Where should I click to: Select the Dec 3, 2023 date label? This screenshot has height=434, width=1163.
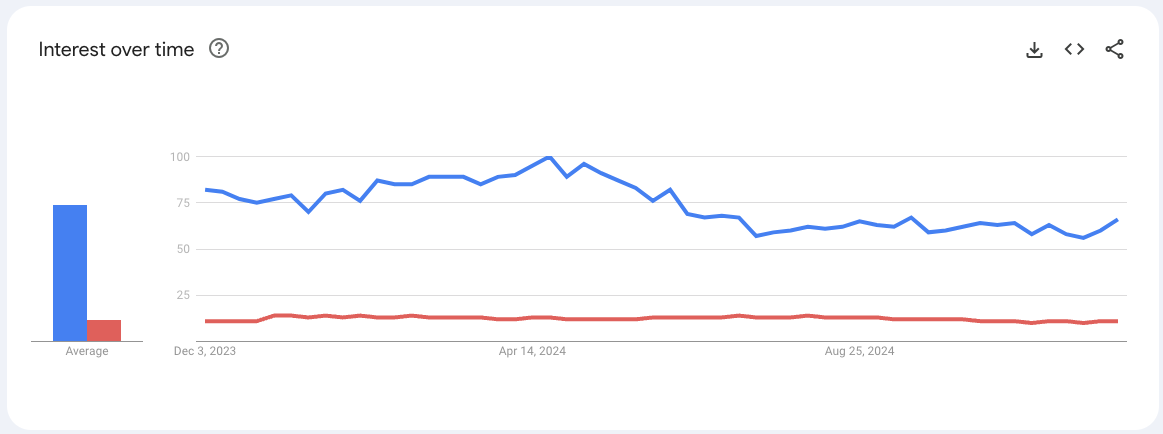point(205,352)
